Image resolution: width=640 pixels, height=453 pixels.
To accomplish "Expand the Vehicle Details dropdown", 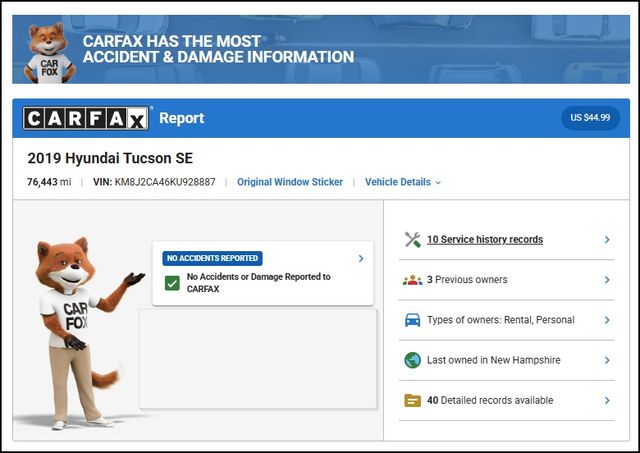I will [x=402, y=182].
